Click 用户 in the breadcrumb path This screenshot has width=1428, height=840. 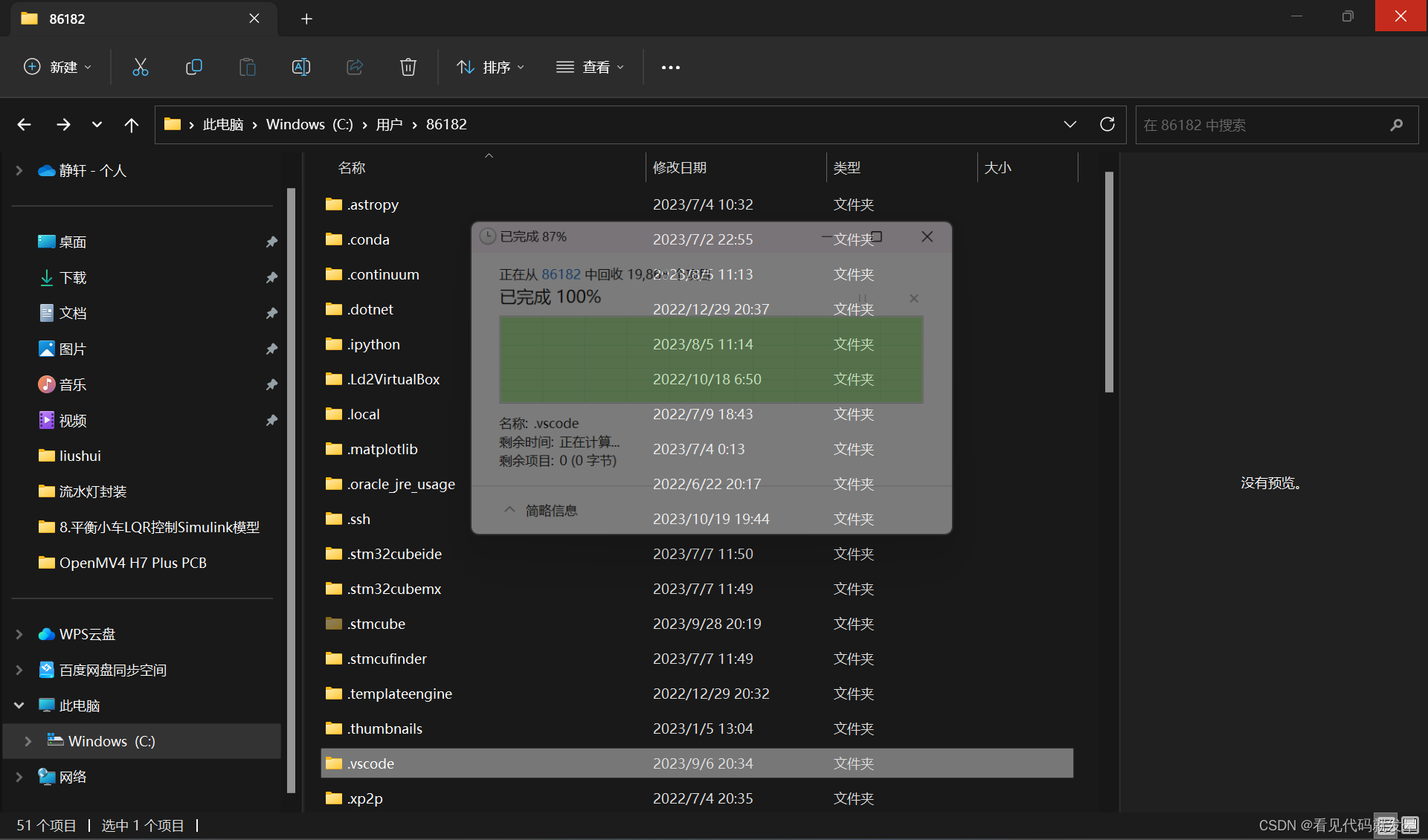pos(389,124)
